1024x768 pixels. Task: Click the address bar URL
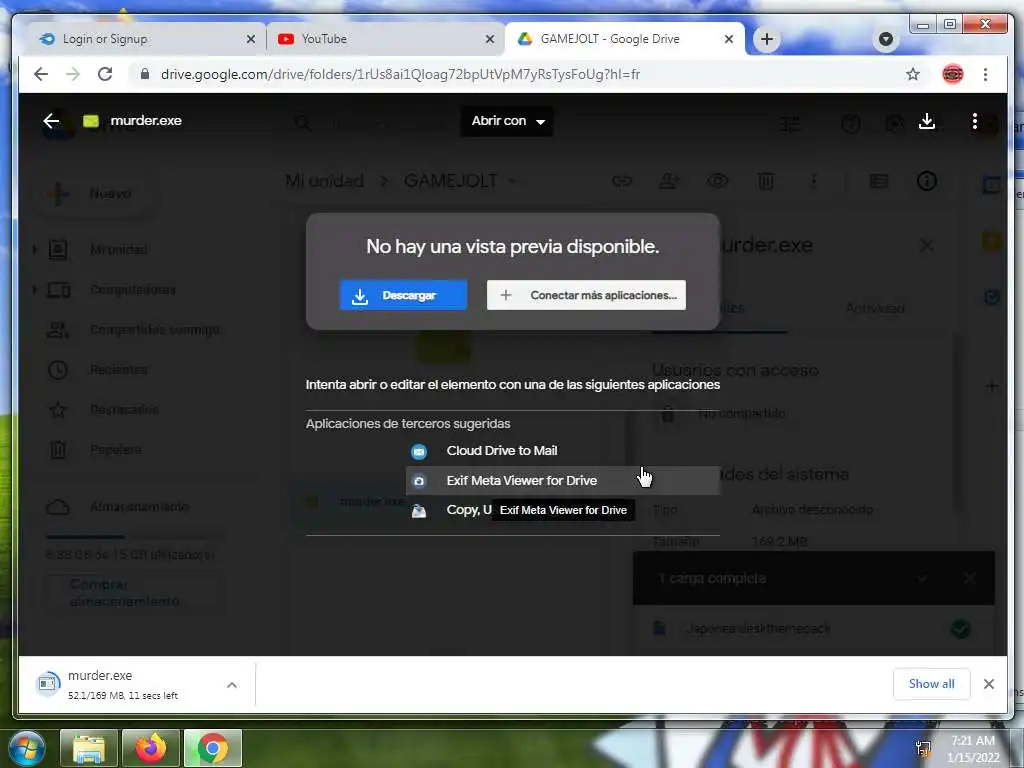click(x=400, y=74)
